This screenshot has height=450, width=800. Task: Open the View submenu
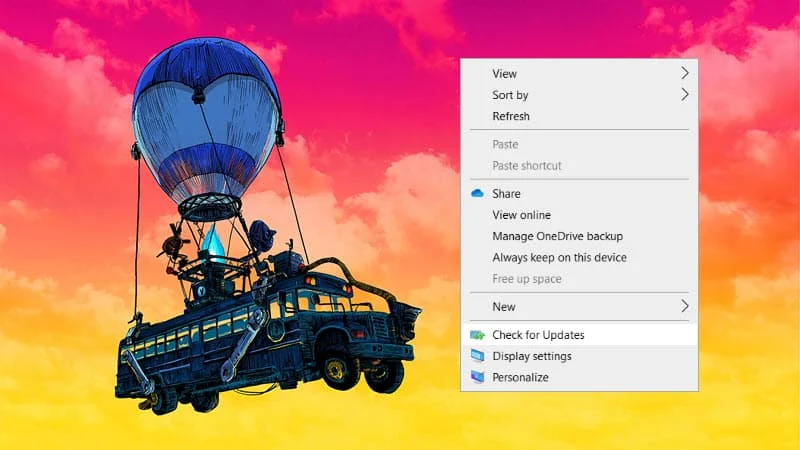pyautogui.click(x=579, y=73)
